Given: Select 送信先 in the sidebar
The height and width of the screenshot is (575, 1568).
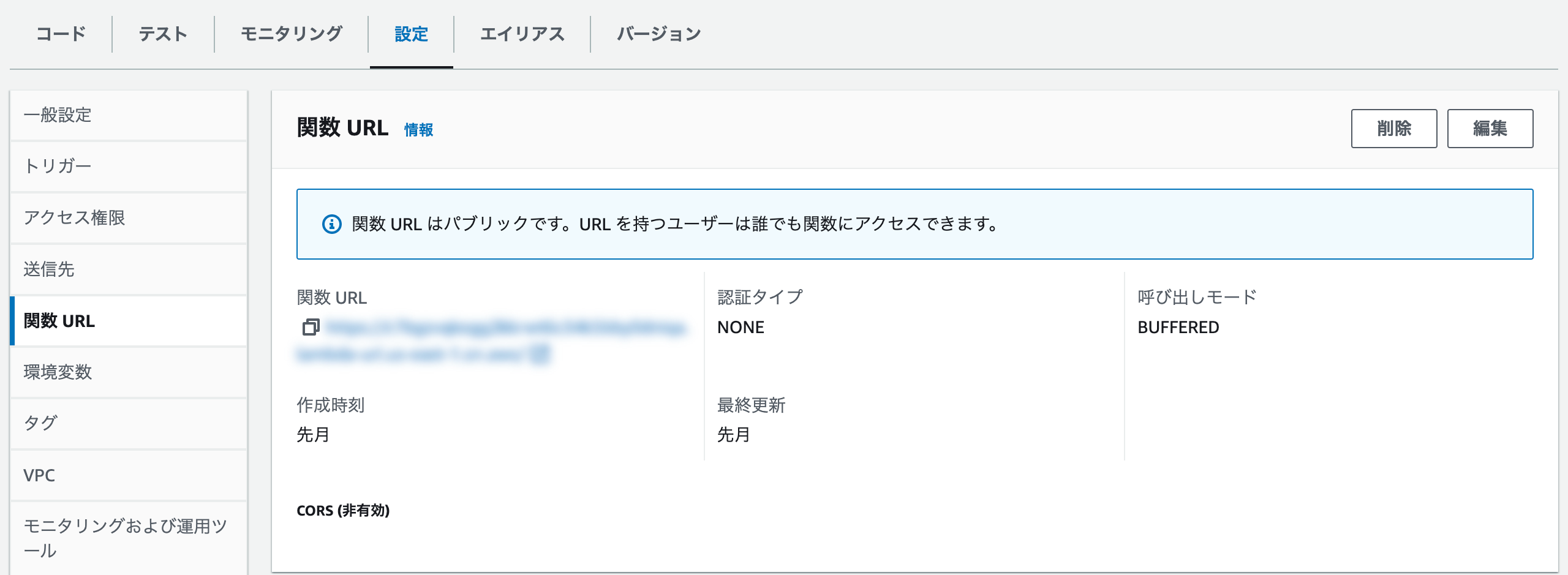Looking at the screenshot, I should click(x=49, y=269).
